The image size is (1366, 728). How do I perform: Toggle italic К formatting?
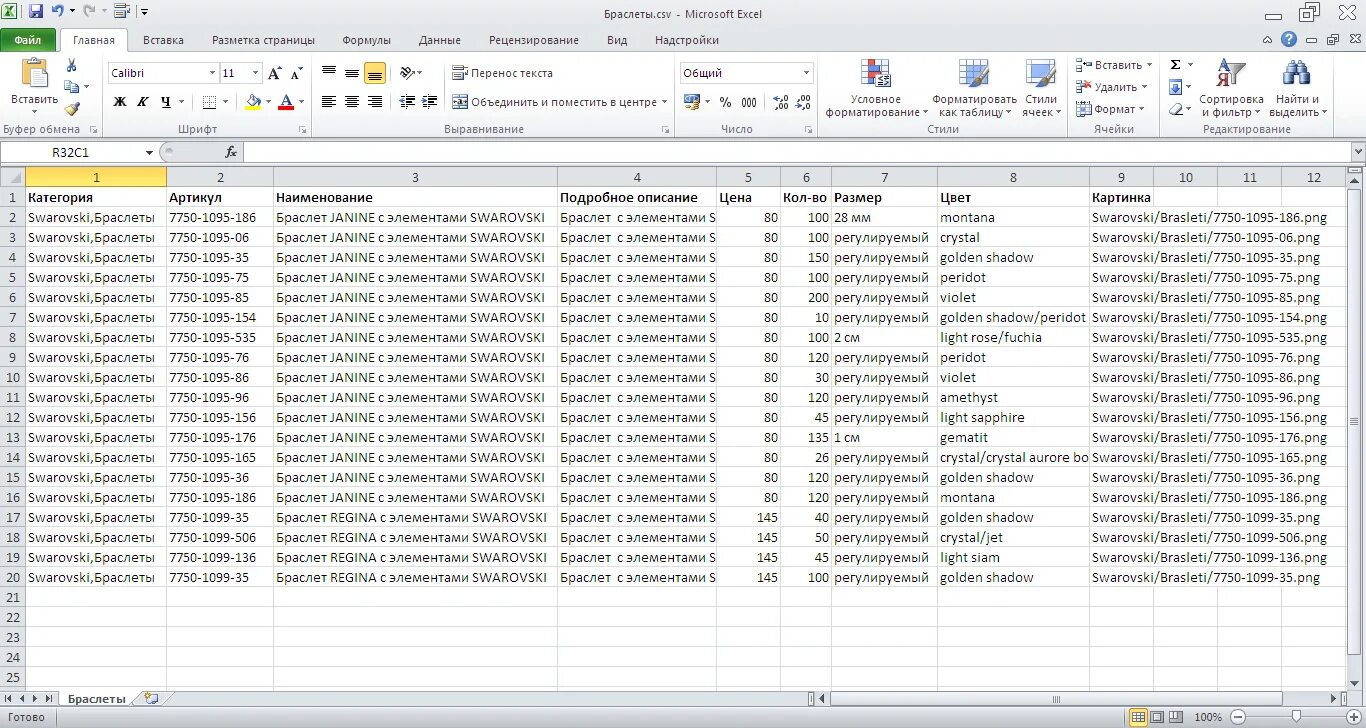pyautogui.click(x=142, y=102)
